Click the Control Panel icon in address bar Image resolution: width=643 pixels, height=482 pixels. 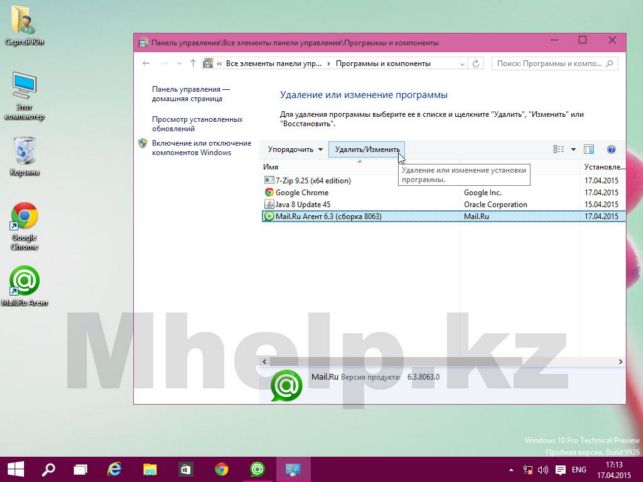coord(208,64)
